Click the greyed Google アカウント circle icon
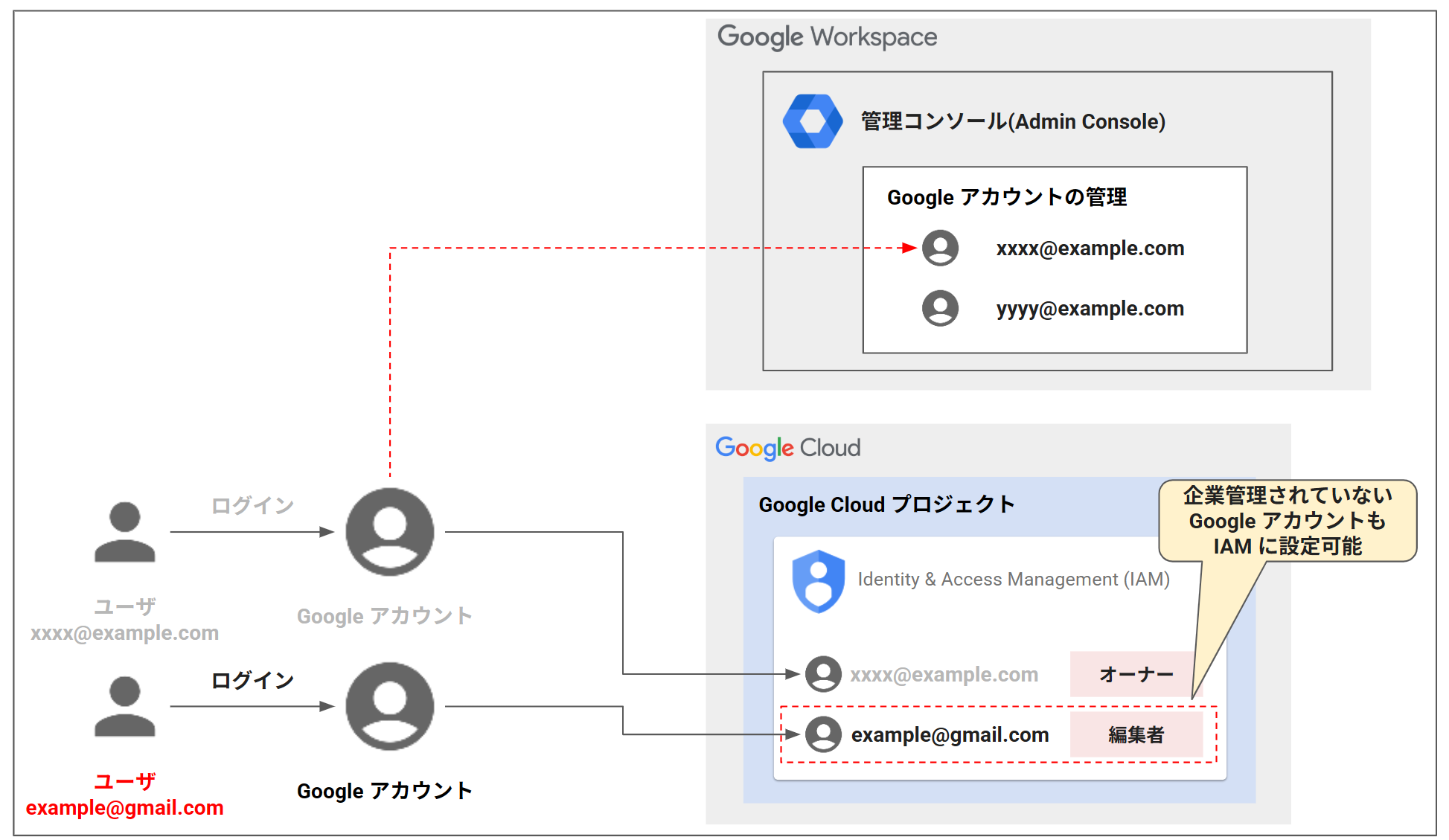The width and height of the screenshot is (1449, 840). click(389, 531)
